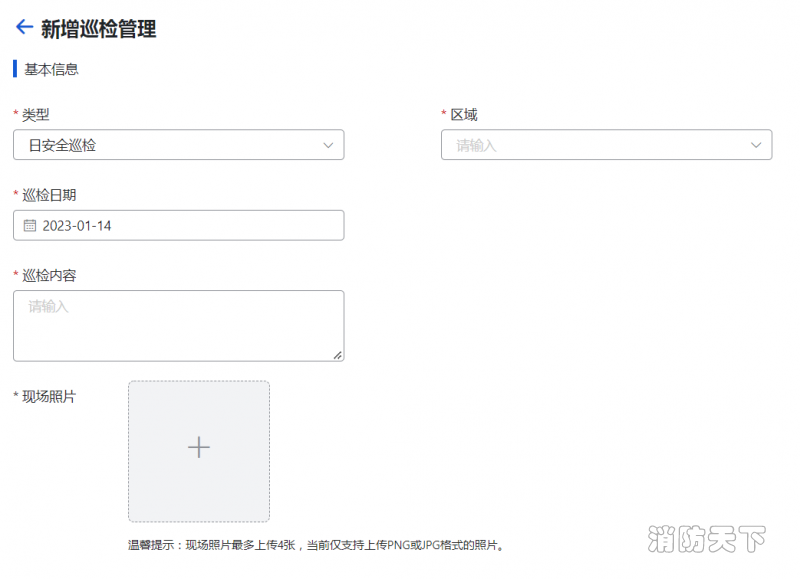Focus the 区域 input placeholder text

coord(477,146)
